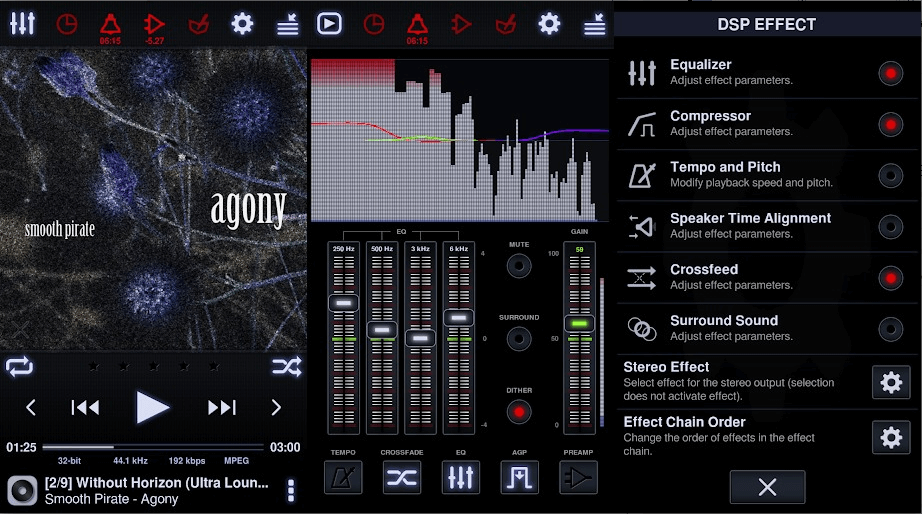This screenshot has height=514, width=922.
Task: Open settings gear in player screen toolbar
Action: (x=242, y=24)
